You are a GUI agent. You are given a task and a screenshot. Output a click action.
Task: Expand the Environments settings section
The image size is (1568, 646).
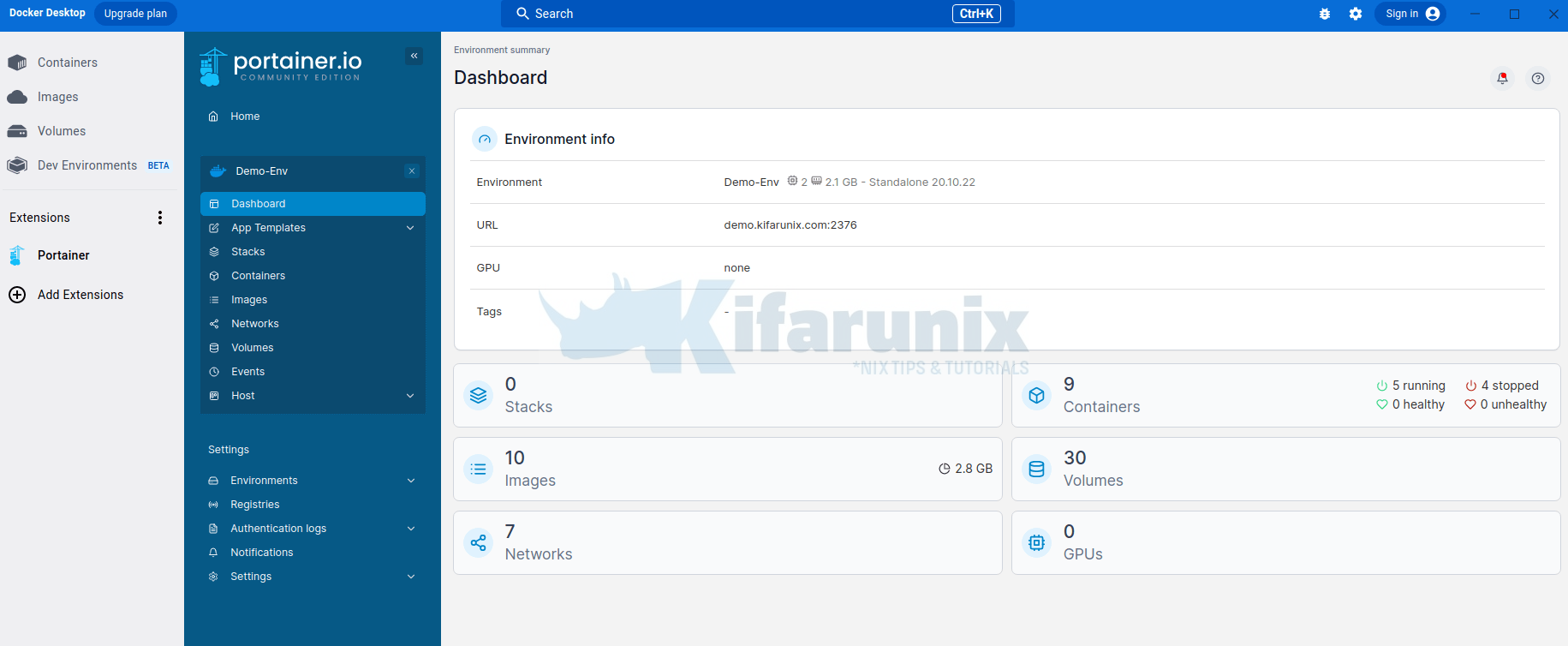click(411, 481)
